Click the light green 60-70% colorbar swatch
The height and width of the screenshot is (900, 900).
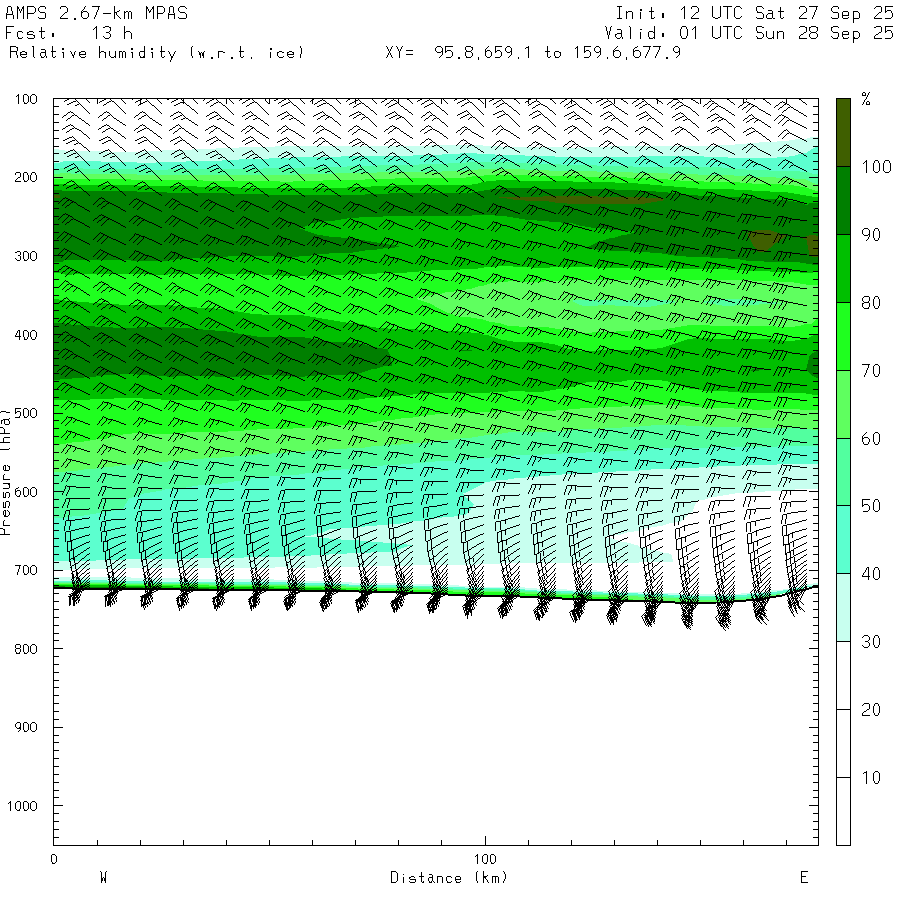pos(843,405)
